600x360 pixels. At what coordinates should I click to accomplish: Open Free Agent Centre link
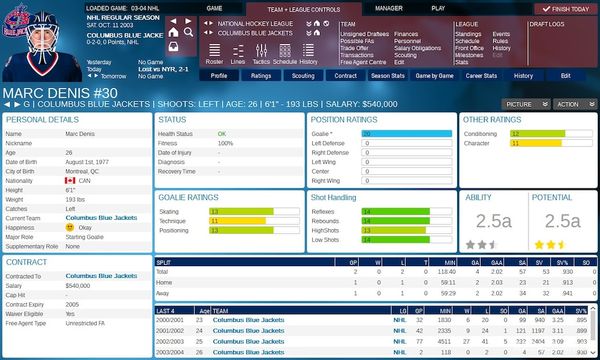tap(363, 62)
